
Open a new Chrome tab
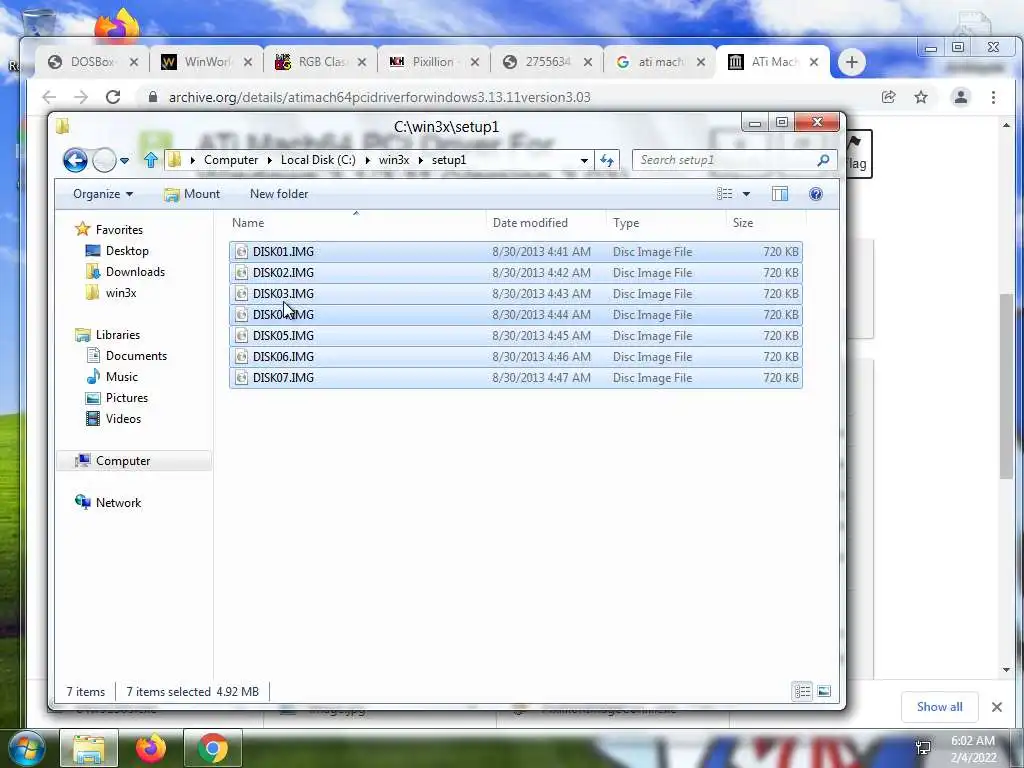point(852,62)
